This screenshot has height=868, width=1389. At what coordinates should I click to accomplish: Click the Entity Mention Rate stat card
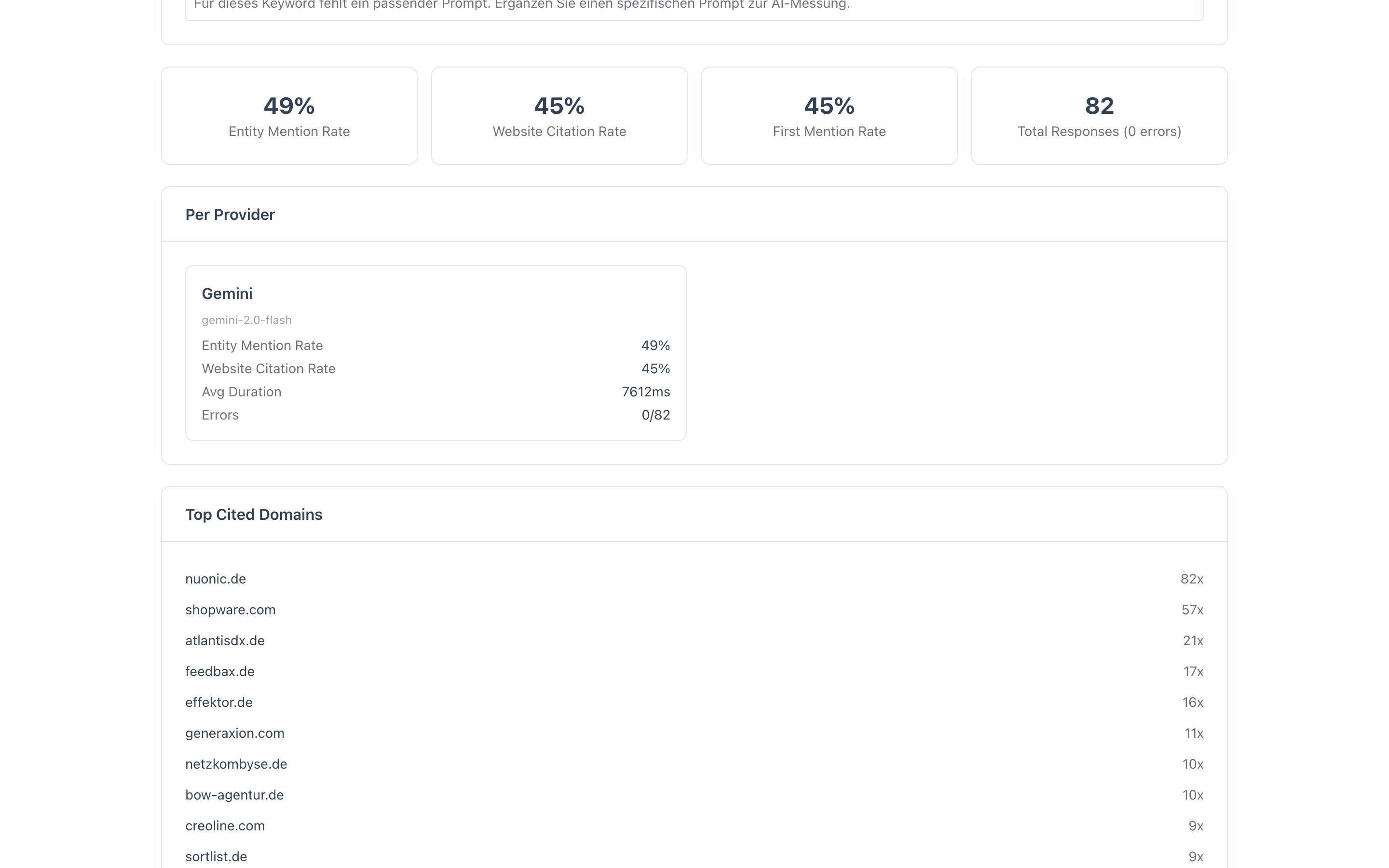(289, 115)
